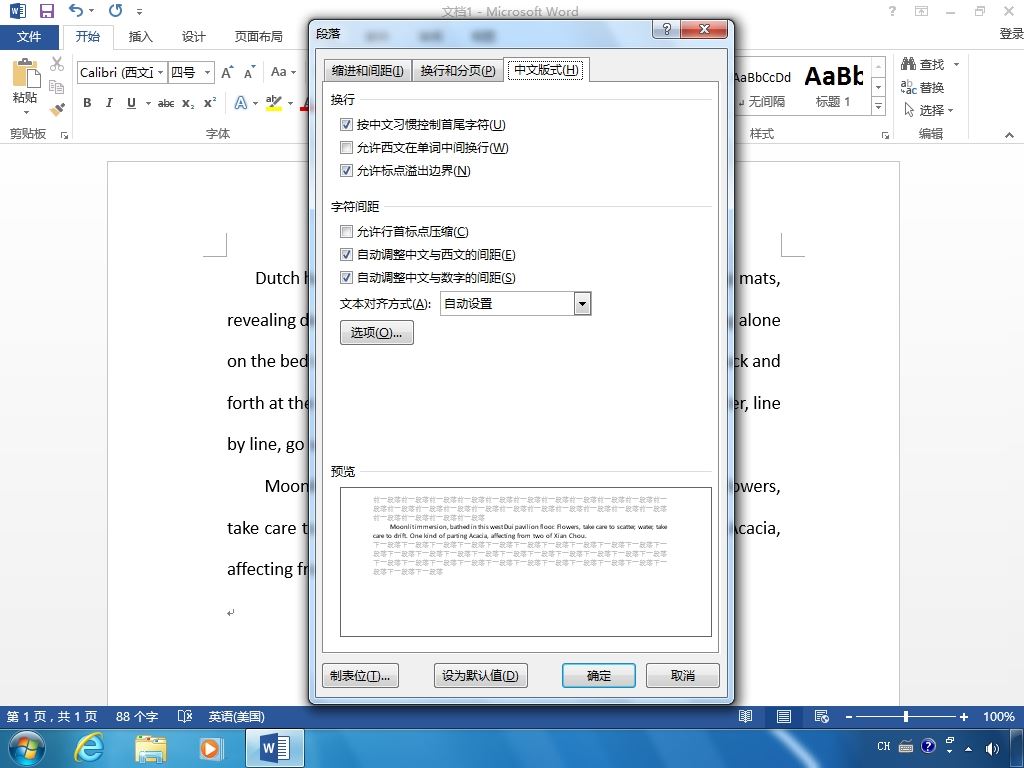Image resolution: width=1024 pixels, height=768 pixels.
Task: Click the zoom in plus button
Action: coord(963,716)
